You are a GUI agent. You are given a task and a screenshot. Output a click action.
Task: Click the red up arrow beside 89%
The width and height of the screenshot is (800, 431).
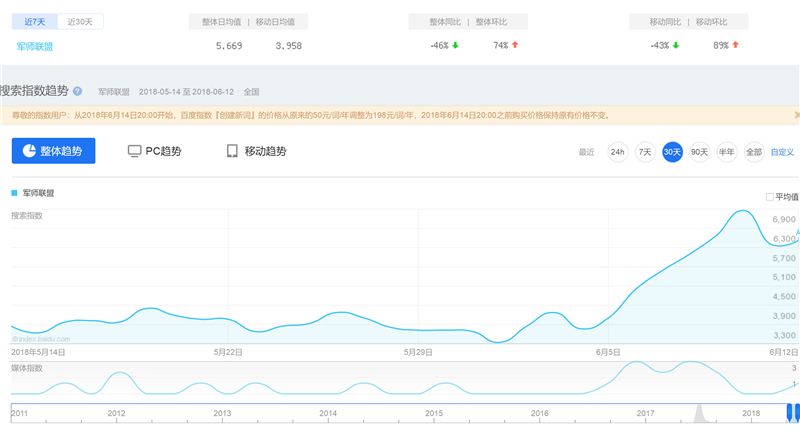pos(735,45)
